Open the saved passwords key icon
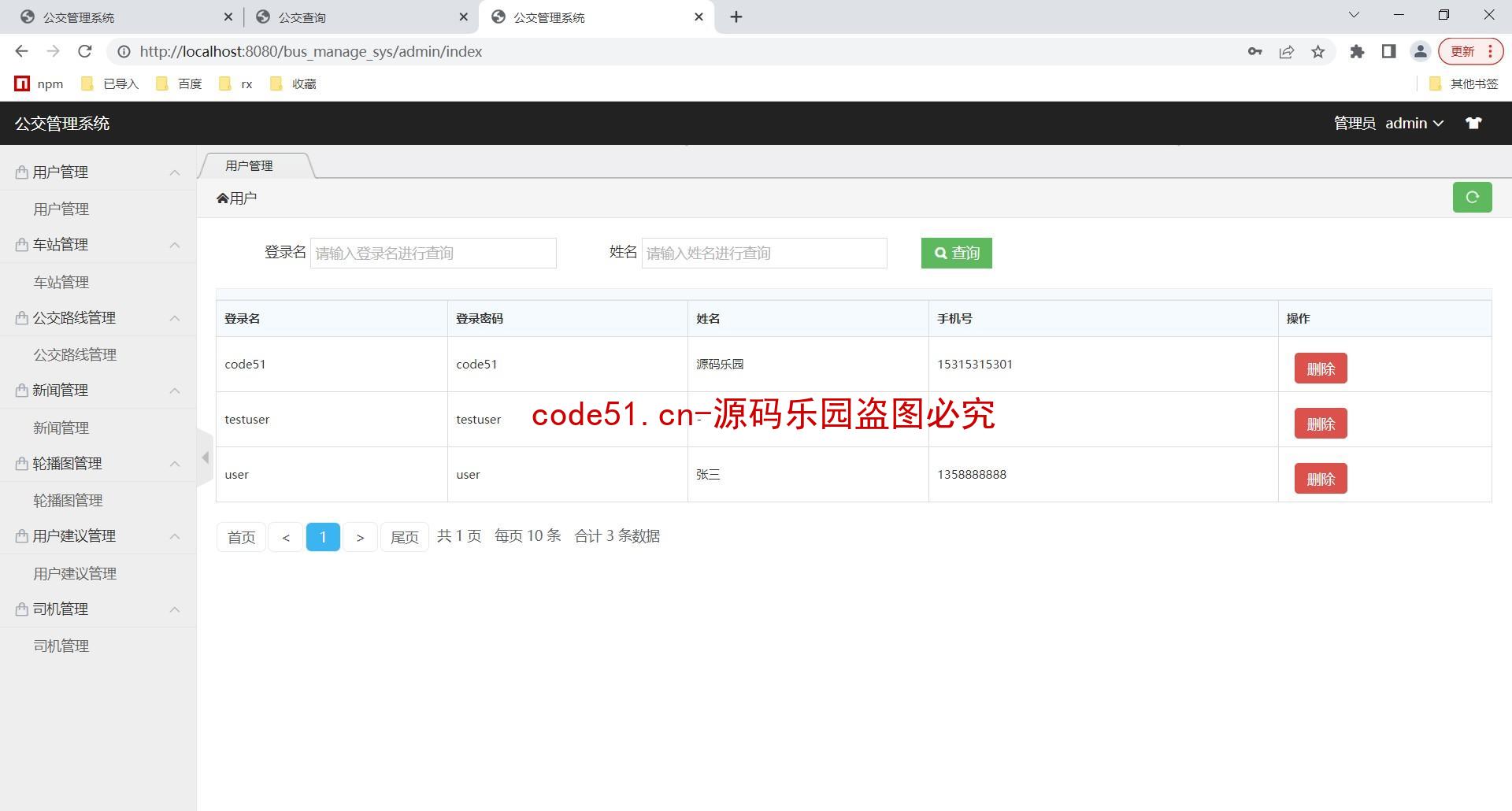The width and height of the screenshot is (1512, 811). [x=1254, y=51]
